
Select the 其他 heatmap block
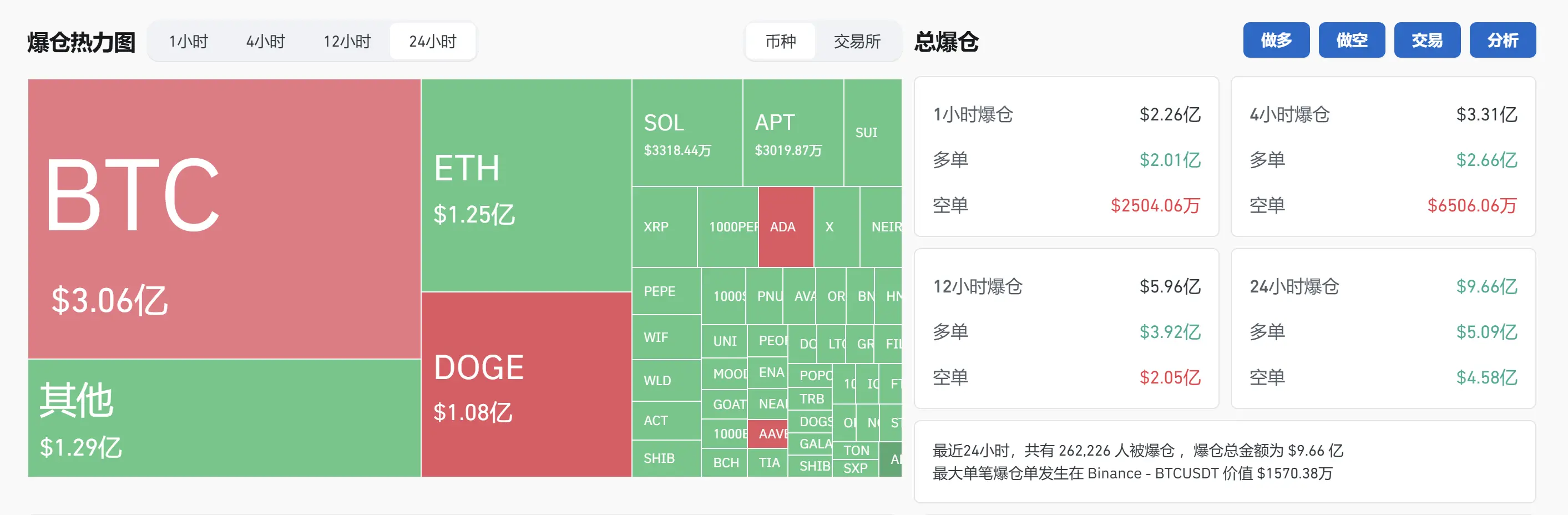click(224, 417)
